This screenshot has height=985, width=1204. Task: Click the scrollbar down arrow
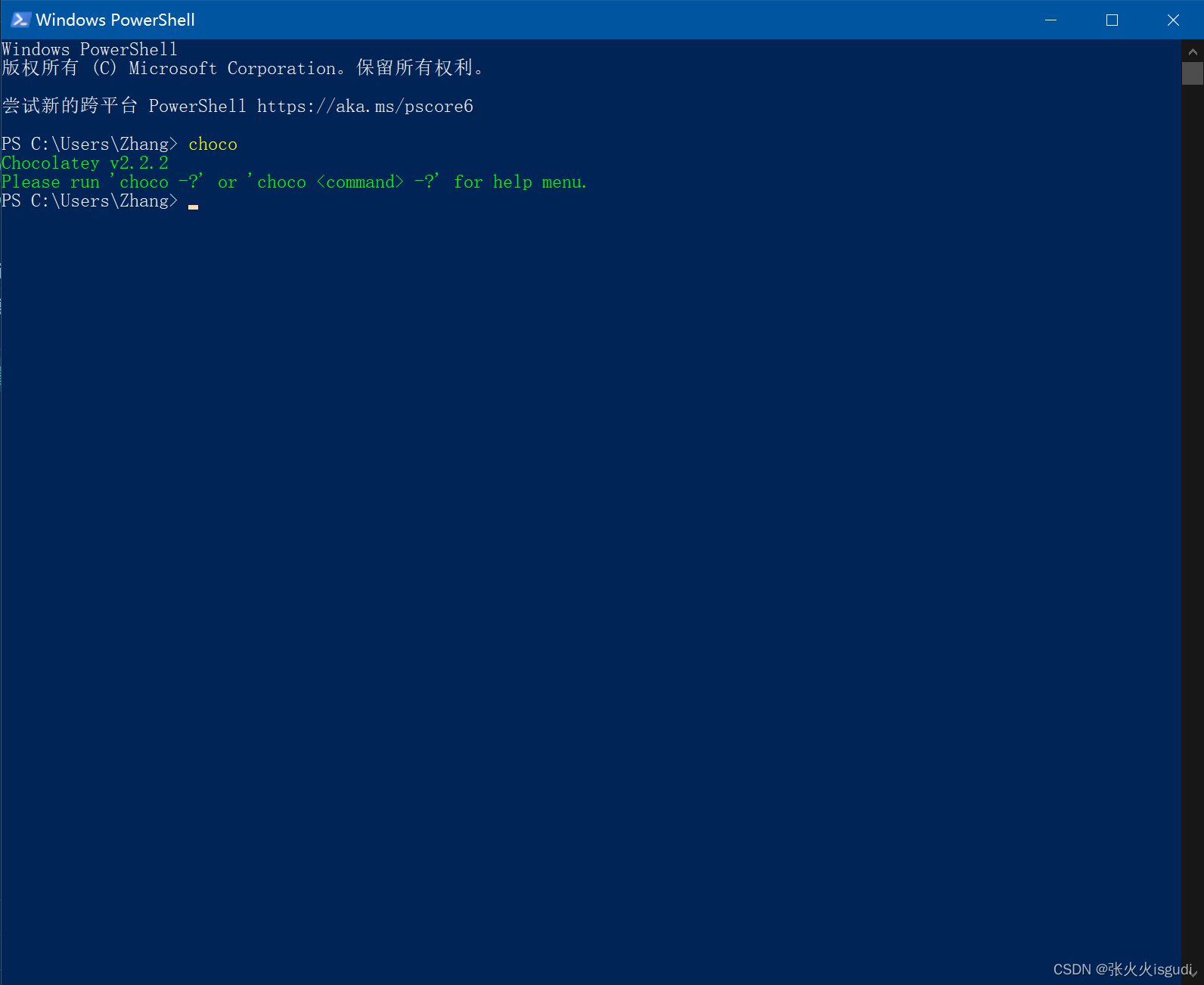coord(1193,974)
